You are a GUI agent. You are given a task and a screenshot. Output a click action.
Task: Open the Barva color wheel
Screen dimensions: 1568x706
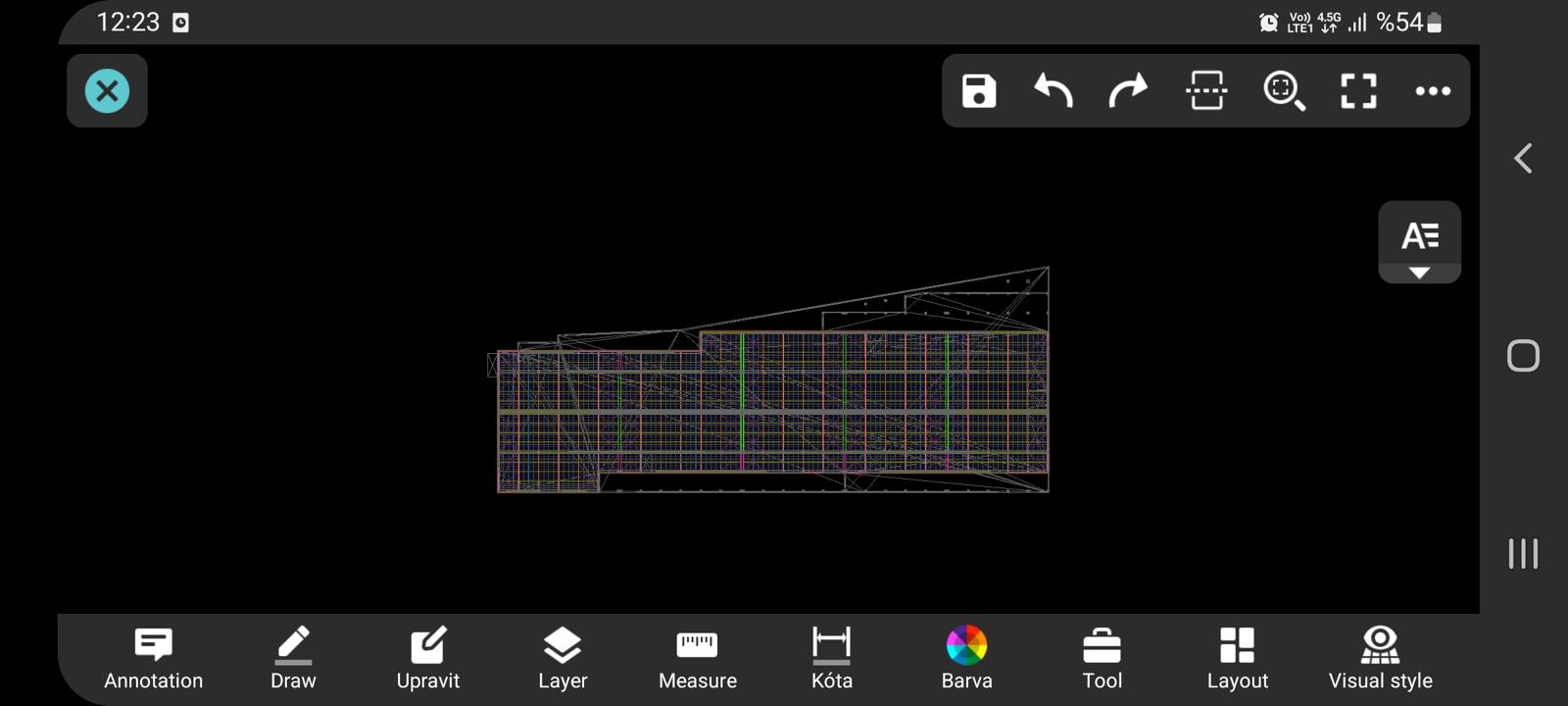coord(966,659)
